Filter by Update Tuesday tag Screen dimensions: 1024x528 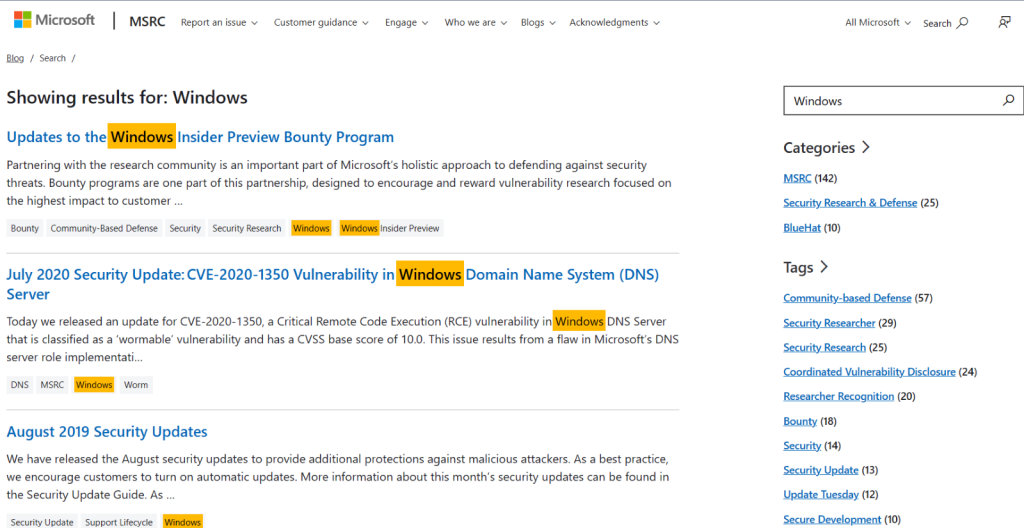[x=822, y=495]
